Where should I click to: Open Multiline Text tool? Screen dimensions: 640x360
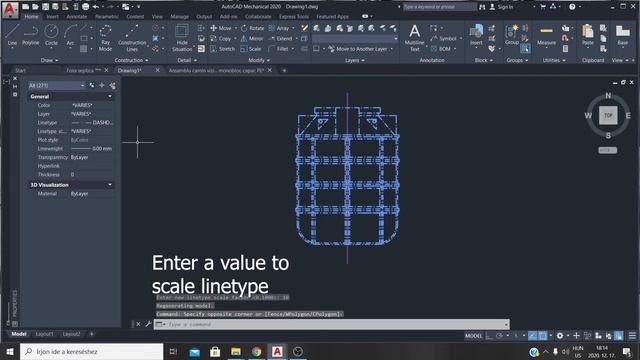(x=414, y=38)
